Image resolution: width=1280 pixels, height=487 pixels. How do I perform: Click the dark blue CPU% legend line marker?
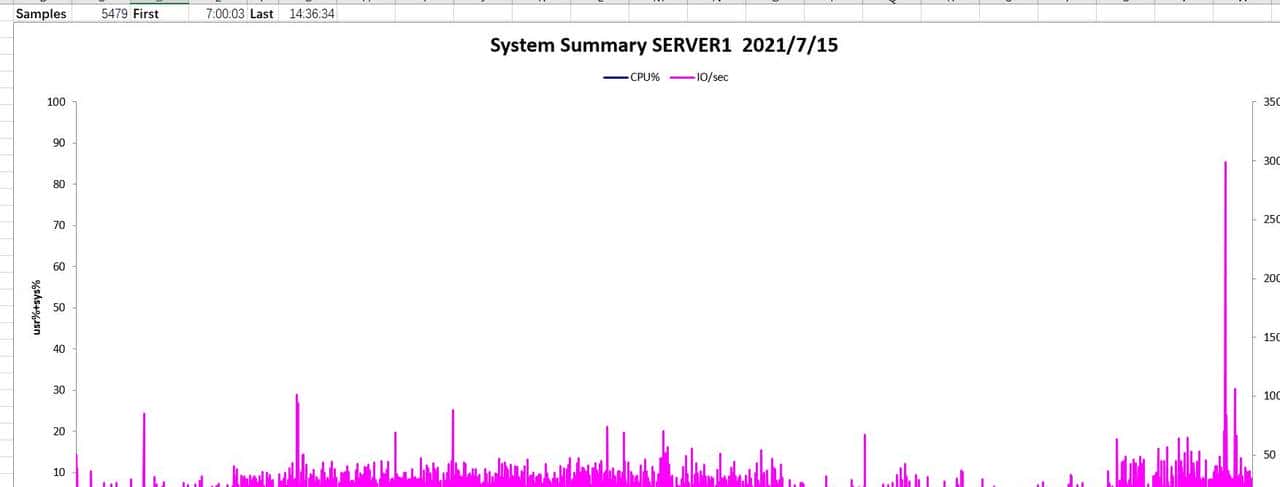[x=615, y=77]
